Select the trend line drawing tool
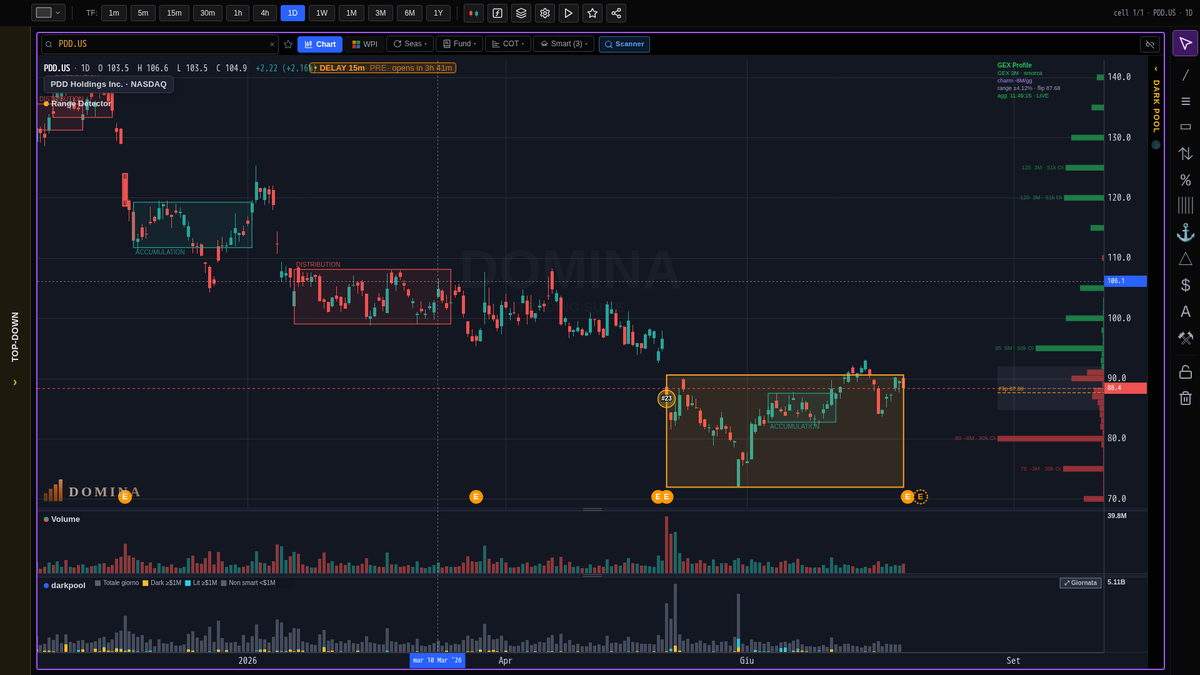This screenshot has width=1200, height=675. tap(1185, 74)
